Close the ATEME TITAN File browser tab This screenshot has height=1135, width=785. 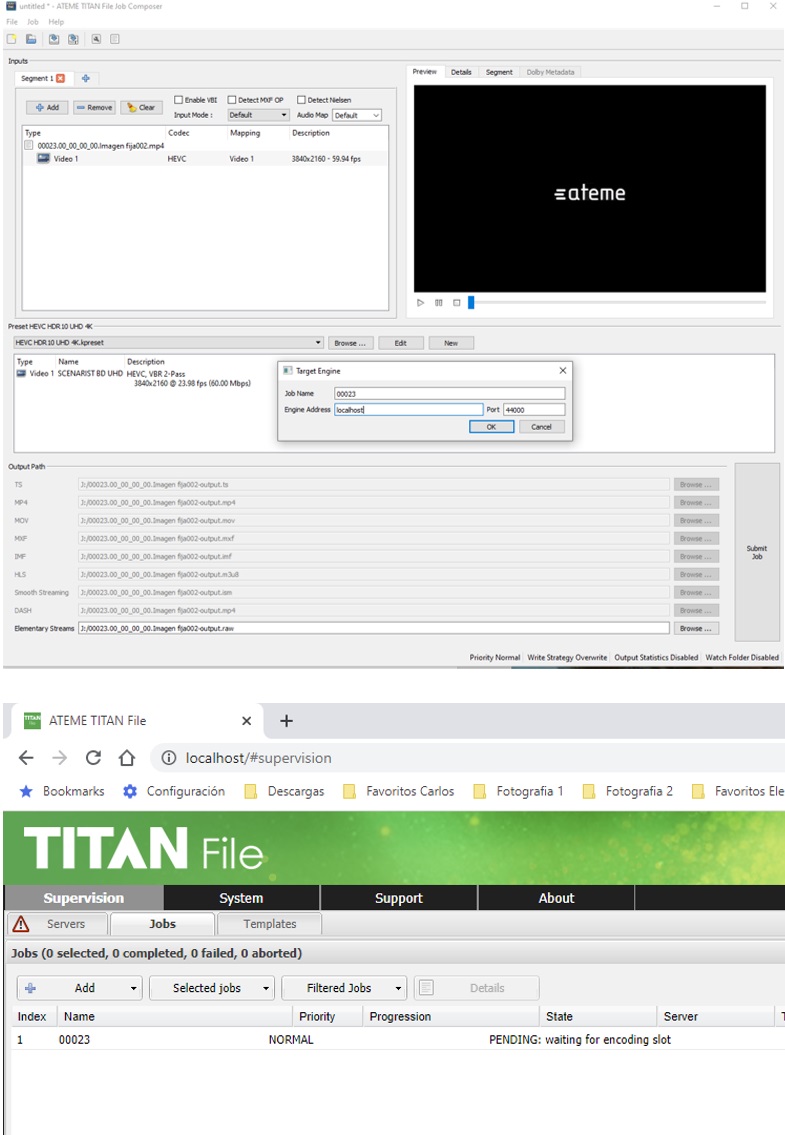pos(246,721)
